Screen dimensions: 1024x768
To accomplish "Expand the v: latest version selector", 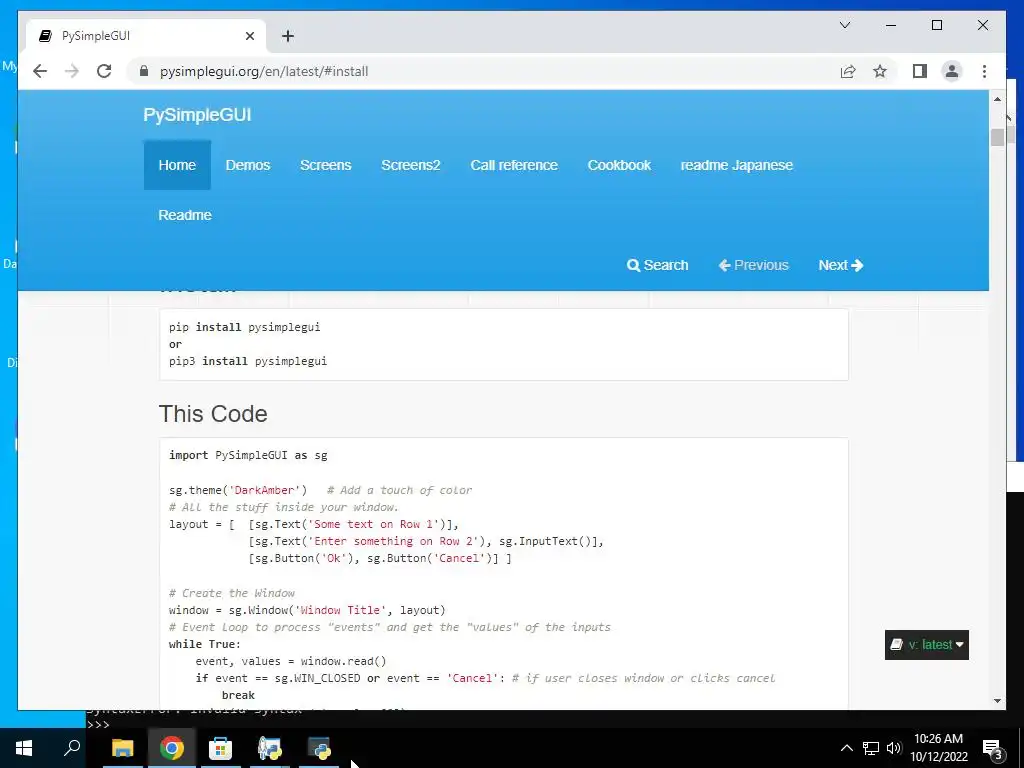I will pyautogui.click(x=926, y=645).
